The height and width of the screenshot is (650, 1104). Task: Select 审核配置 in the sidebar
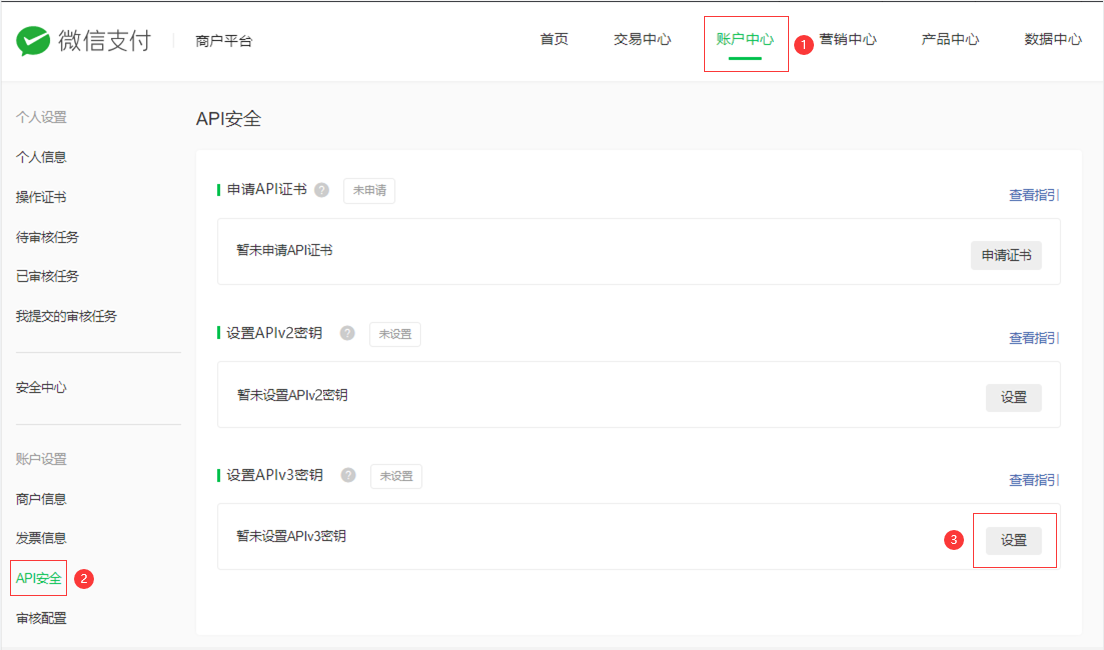point(40,618)
